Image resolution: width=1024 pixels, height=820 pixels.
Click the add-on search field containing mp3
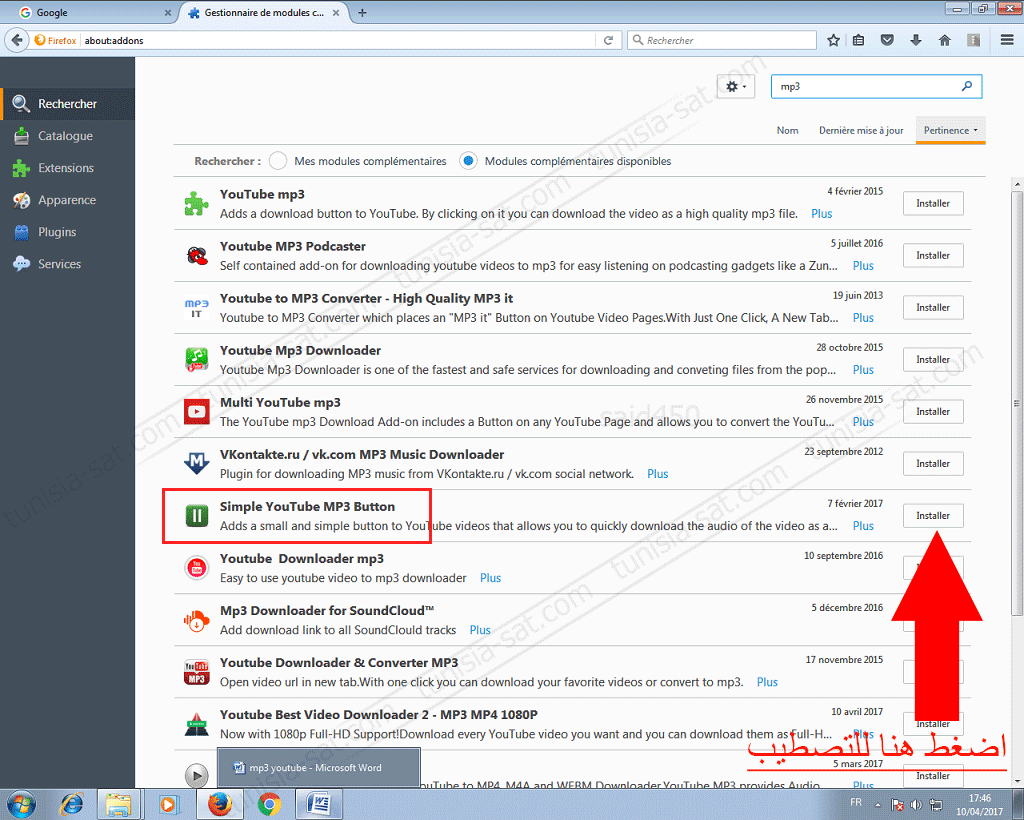pos(876,86)
